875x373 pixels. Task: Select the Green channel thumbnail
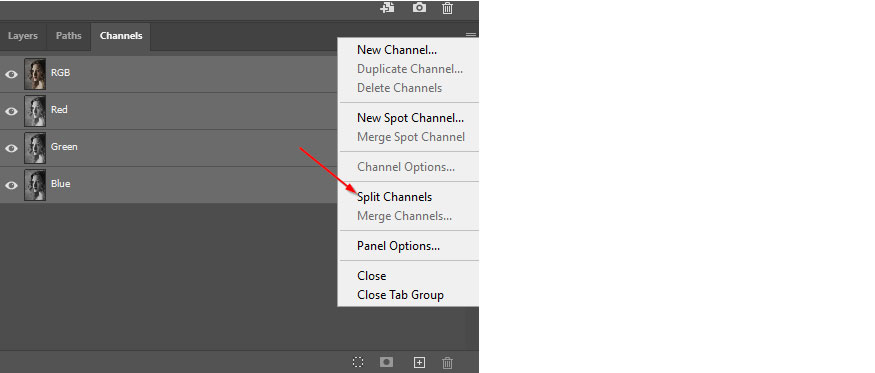[35, 148]
